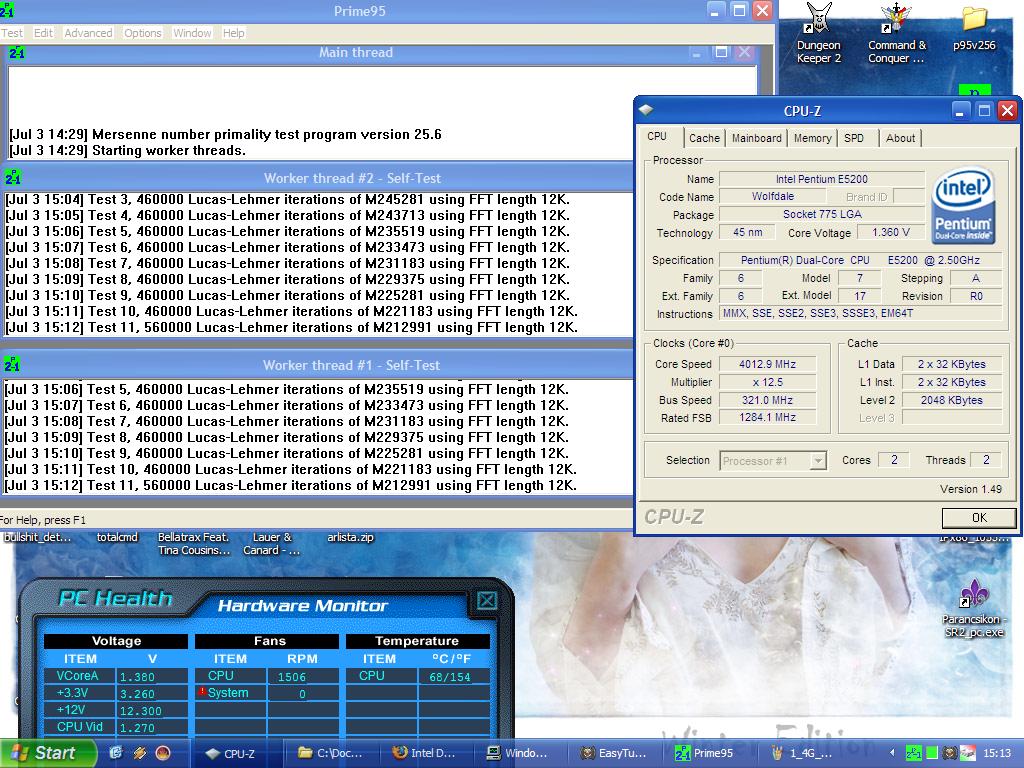
Task: Click the CPU fan RPM reading 1506
Action: coord(292,677)
